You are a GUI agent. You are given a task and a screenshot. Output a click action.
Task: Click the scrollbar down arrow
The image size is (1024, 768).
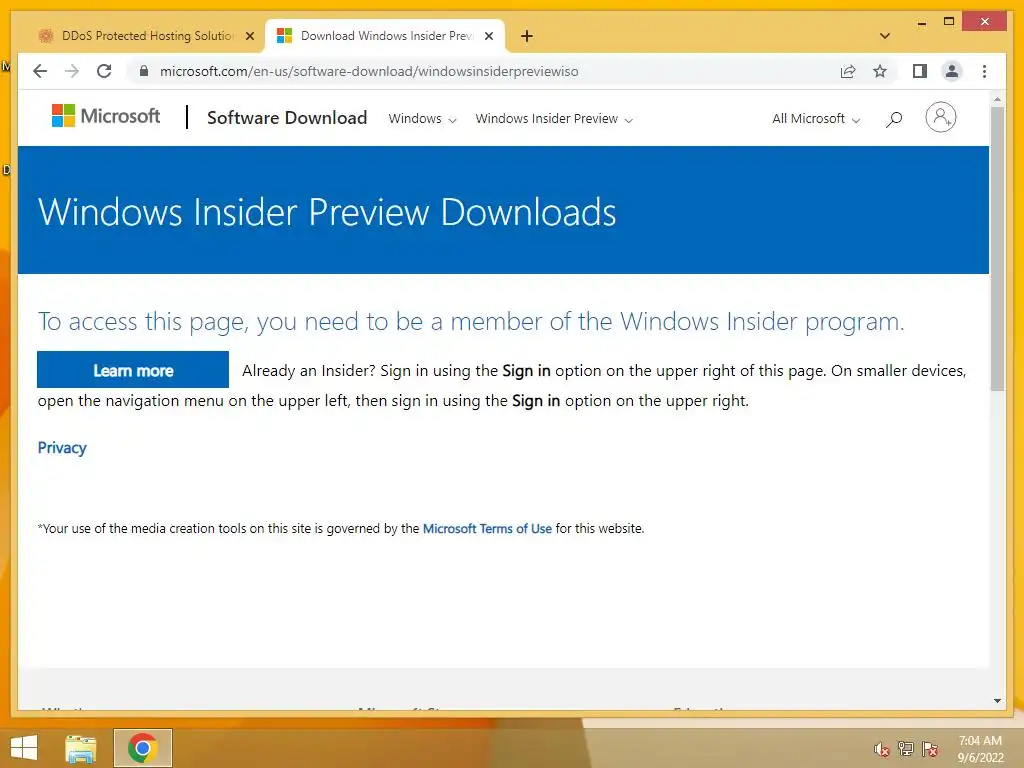[x=997, y=701]
